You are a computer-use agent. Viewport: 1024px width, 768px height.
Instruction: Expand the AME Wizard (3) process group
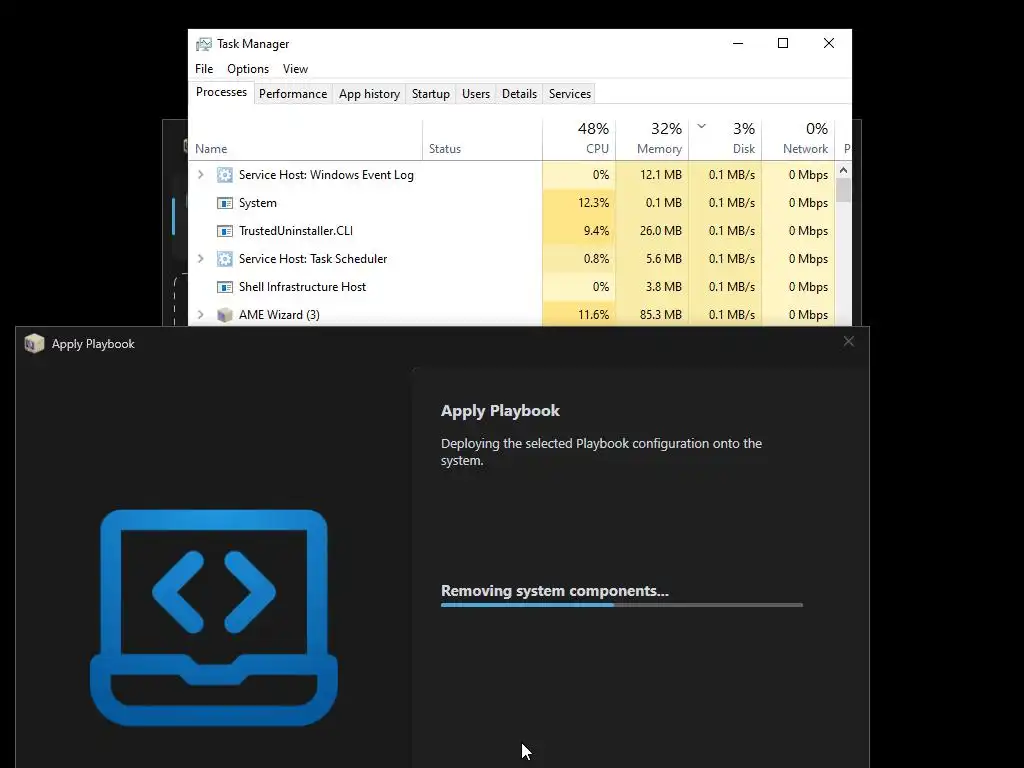tap(200, 315)
